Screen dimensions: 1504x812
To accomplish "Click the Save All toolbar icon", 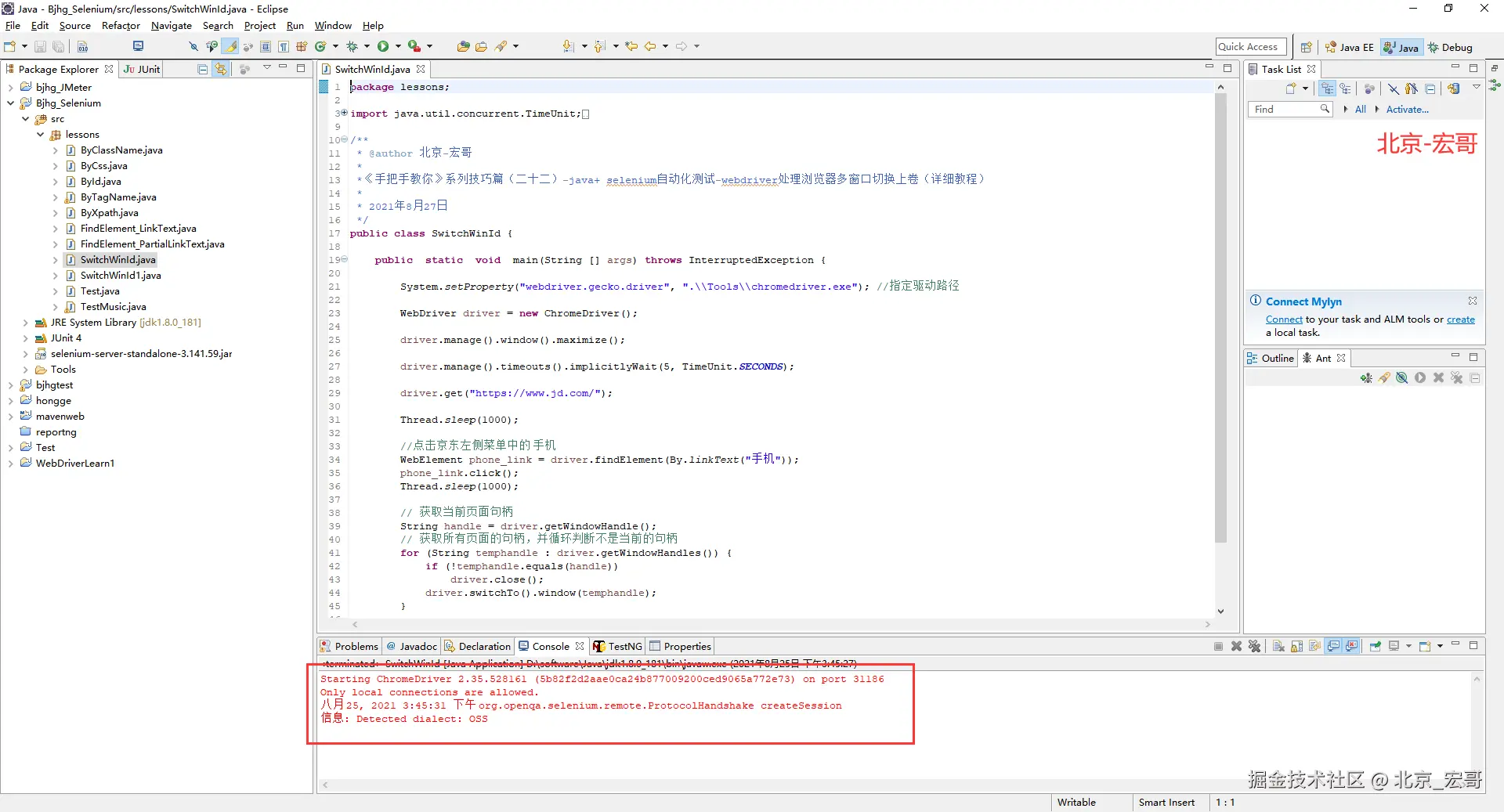I will (x=57, y=47).
